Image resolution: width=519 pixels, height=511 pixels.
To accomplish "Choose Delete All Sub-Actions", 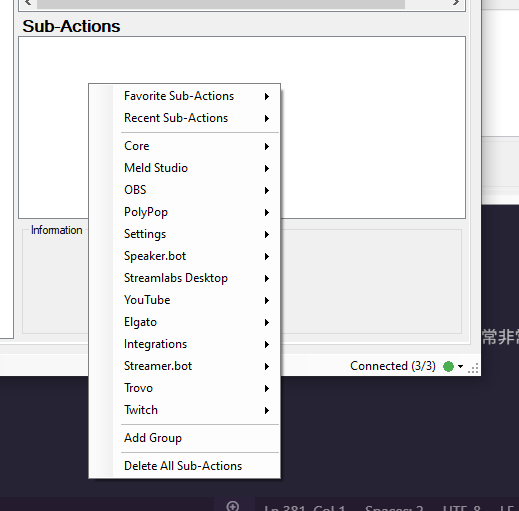I will (x=184, y=466).
